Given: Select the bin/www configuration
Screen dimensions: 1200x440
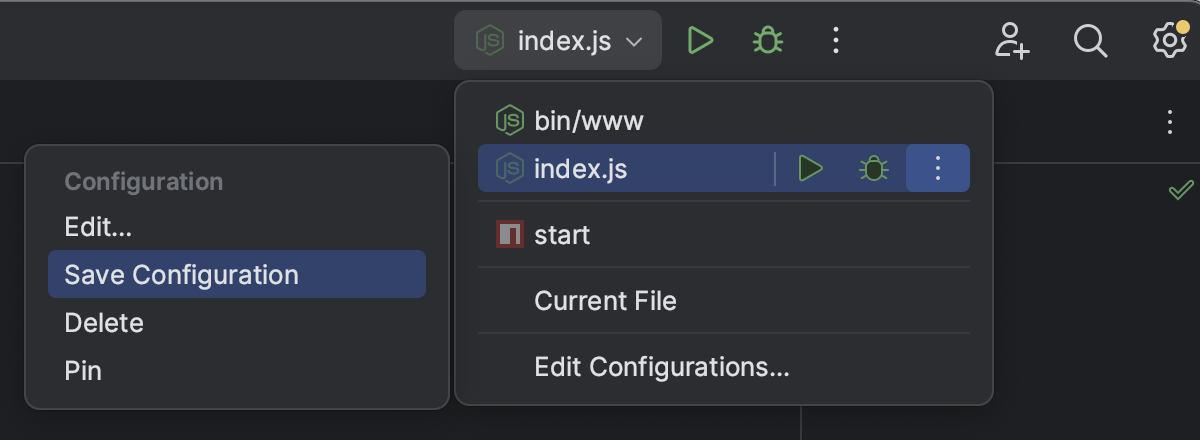Looking at the screenshot, I should tap(588, 122).
